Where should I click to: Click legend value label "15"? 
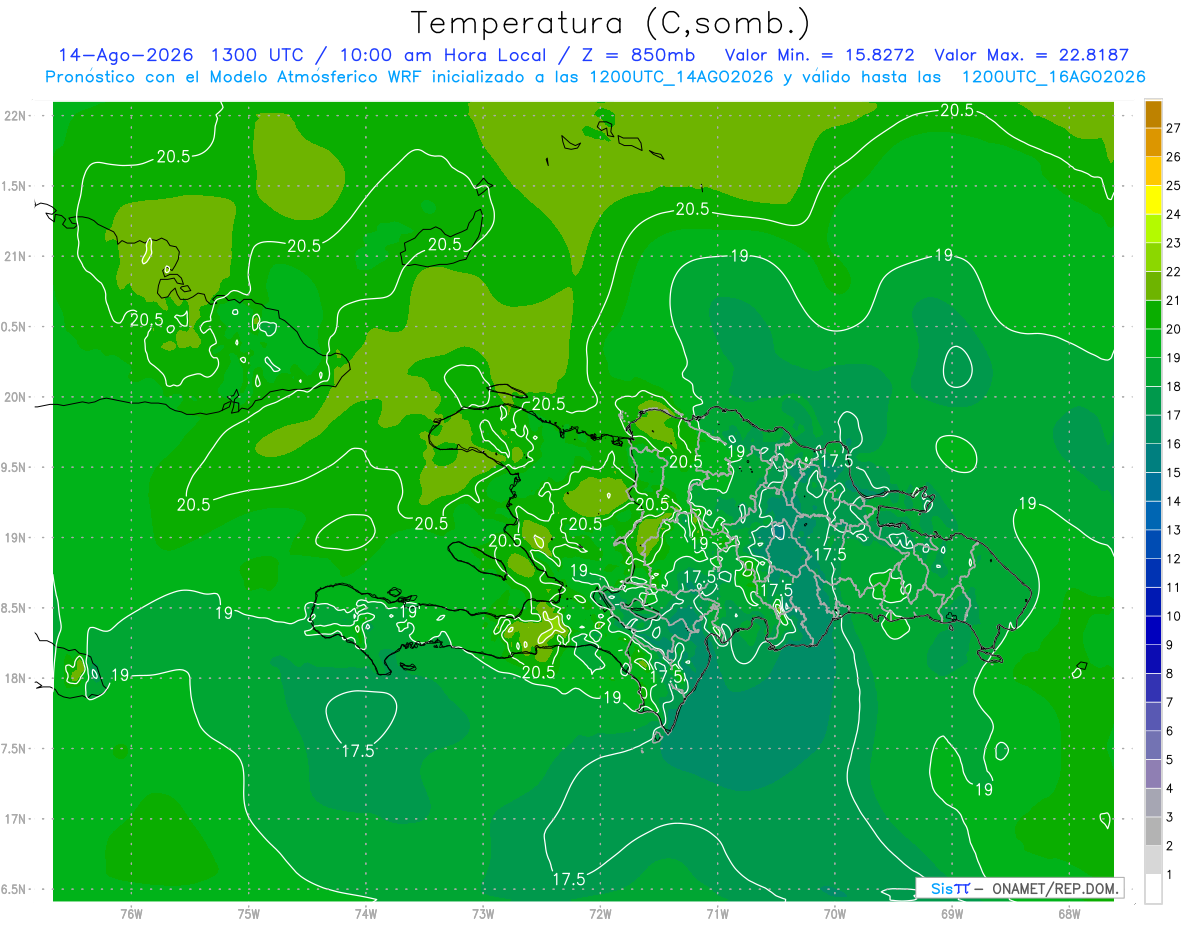coord(1173,472)
